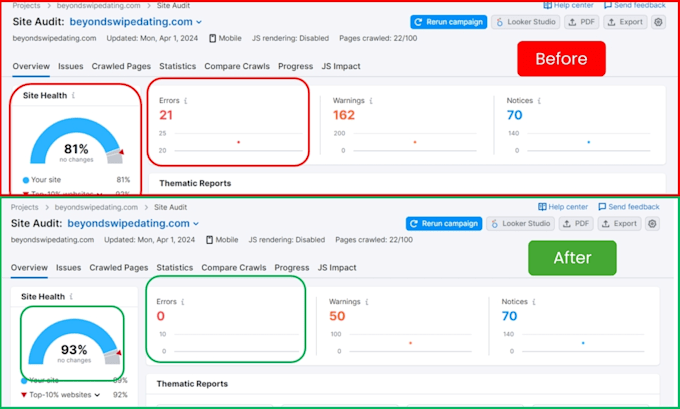Screen dimensions: 680x409
Task: Click "Pages crawled: 22/100" in Before screenshot
Action: click(378, 38)
